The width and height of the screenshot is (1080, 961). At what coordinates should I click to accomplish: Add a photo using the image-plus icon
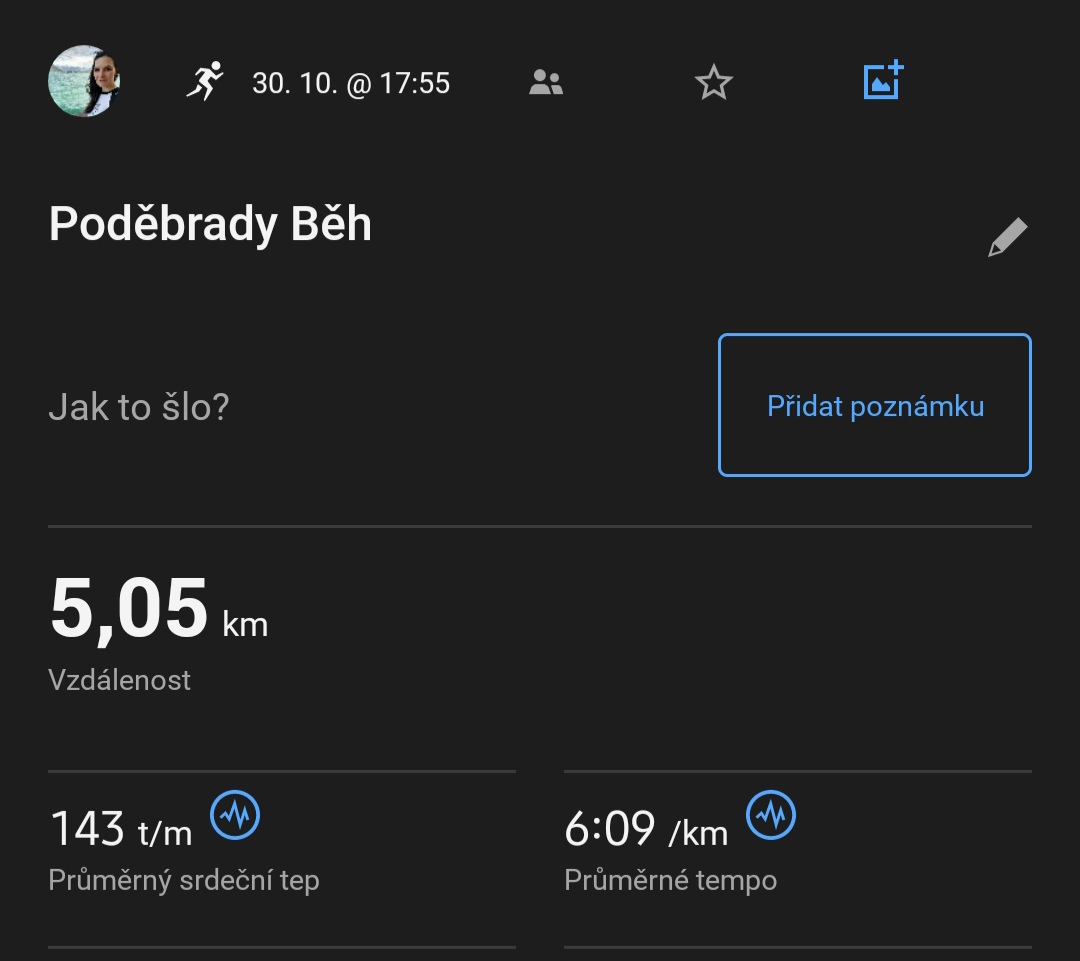tap(883, 81)
